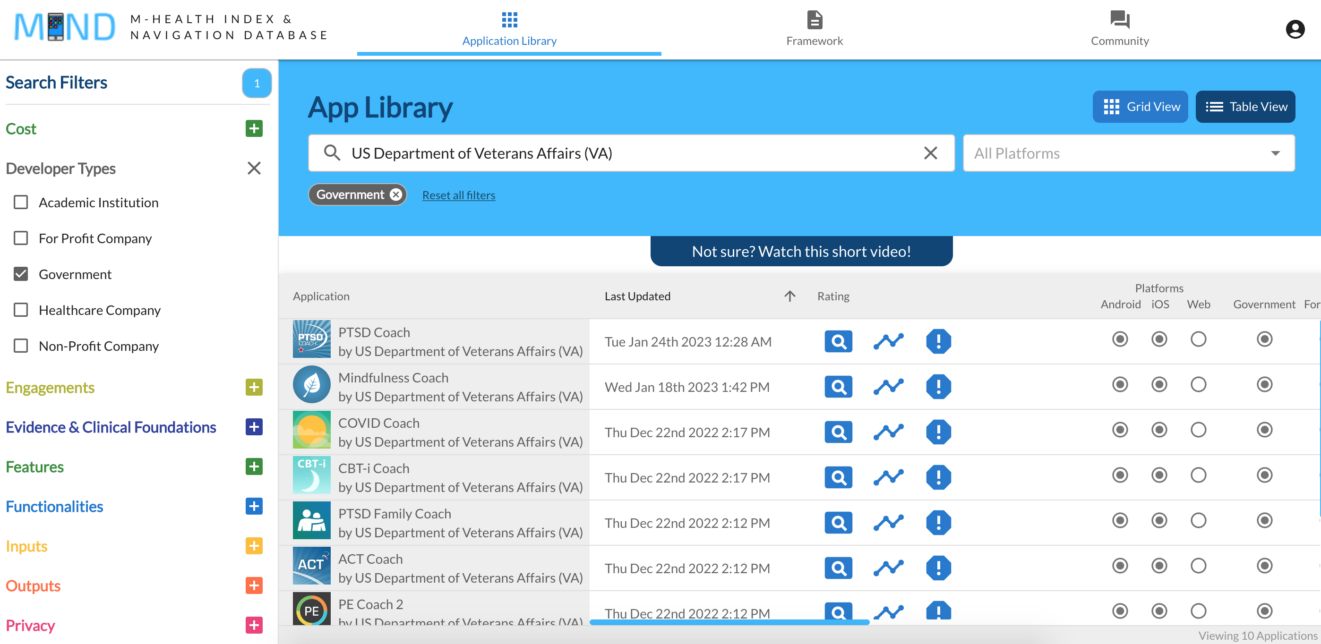Click the MIND logo in the header
Image resolution: width=1321 pixels, height=644 pixels.
tap(65, 27)
